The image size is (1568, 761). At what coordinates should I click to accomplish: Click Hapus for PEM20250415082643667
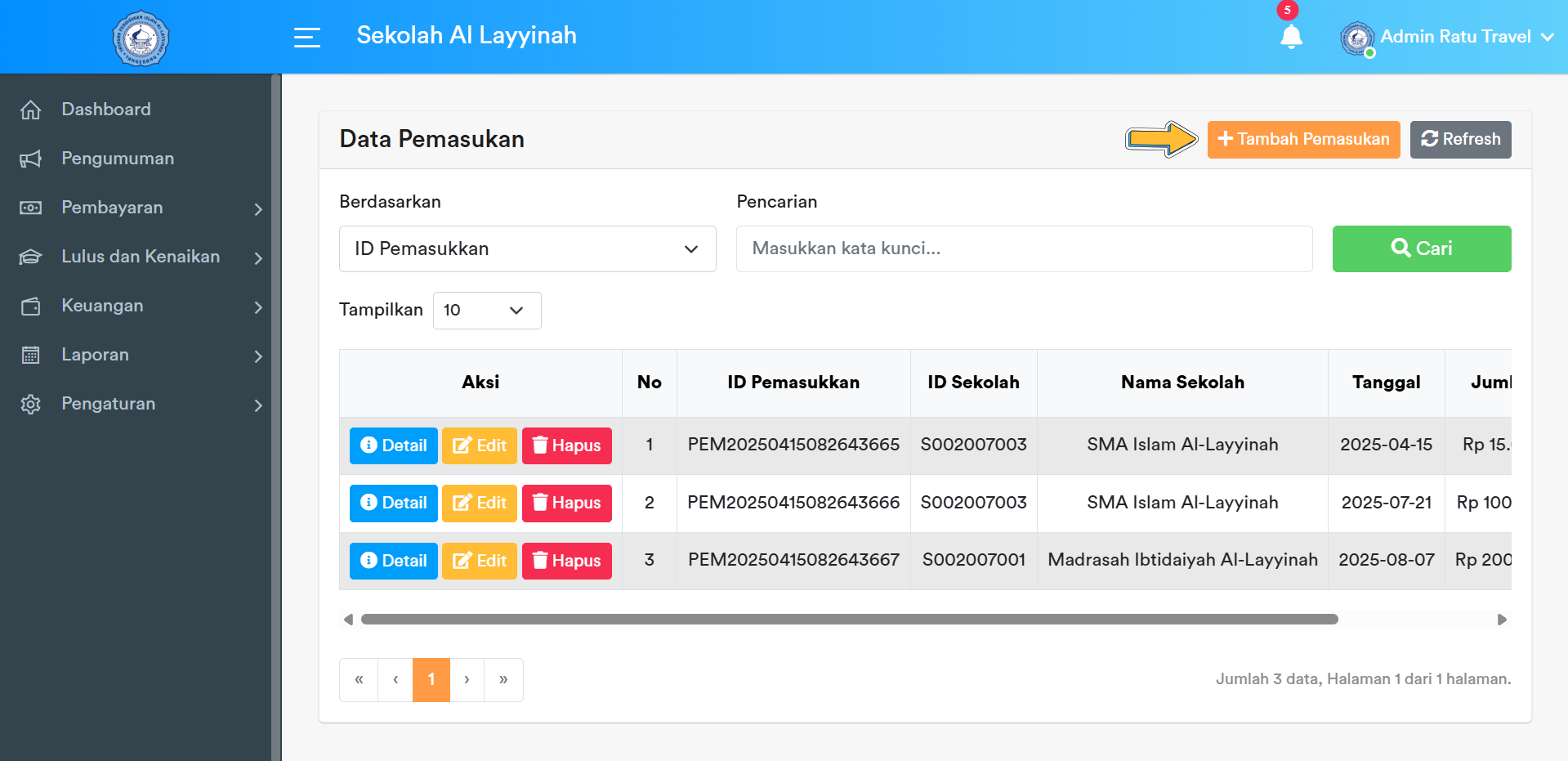click(x=566, y=561)
